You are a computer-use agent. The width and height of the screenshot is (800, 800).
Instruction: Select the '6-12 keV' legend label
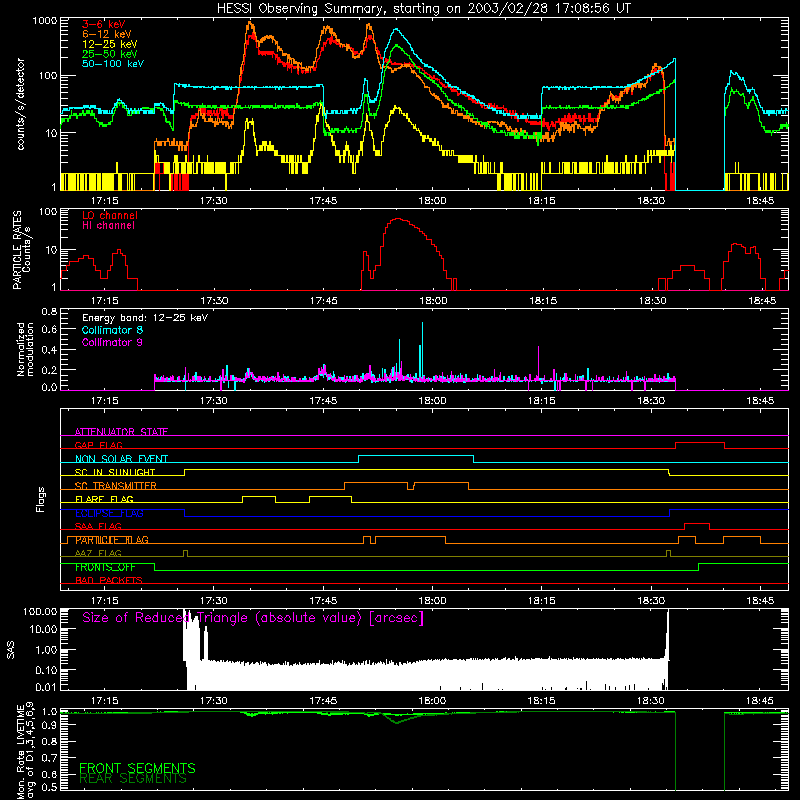(106, 34)
